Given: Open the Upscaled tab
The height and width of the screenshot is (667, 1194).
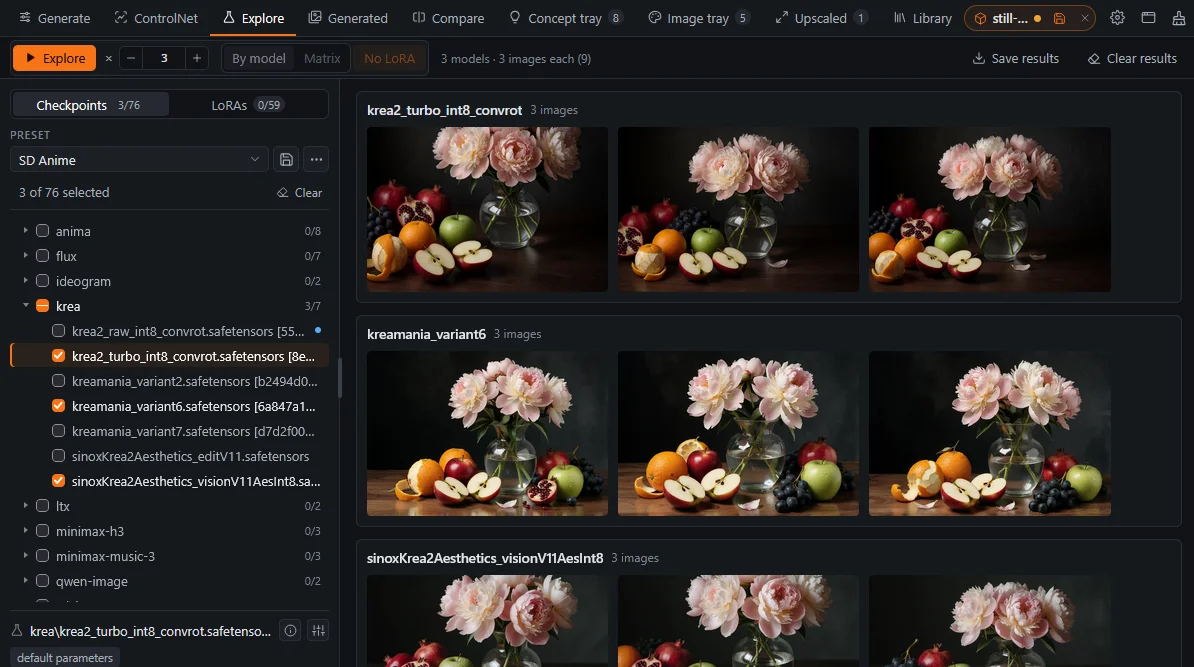Looking at the screenshot, I should [821, 18].
